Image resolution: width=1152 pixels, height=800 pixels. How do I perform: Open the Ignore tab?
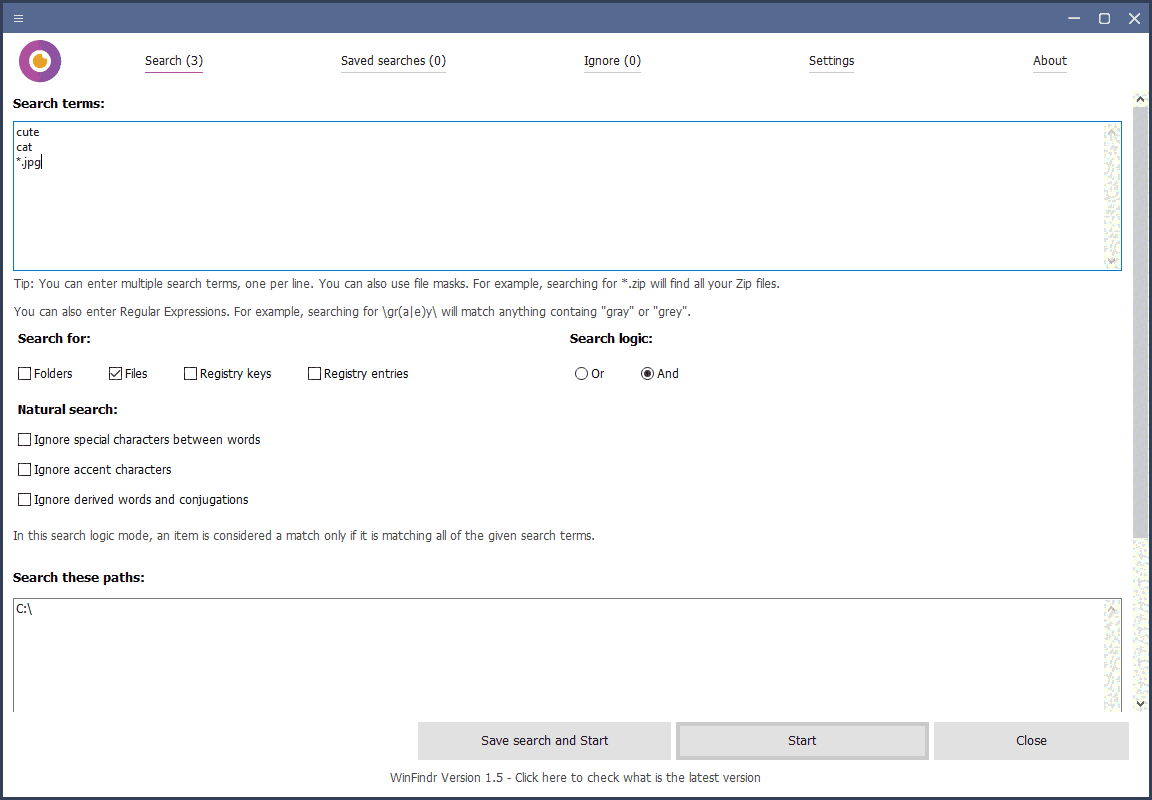coord(612,60)
